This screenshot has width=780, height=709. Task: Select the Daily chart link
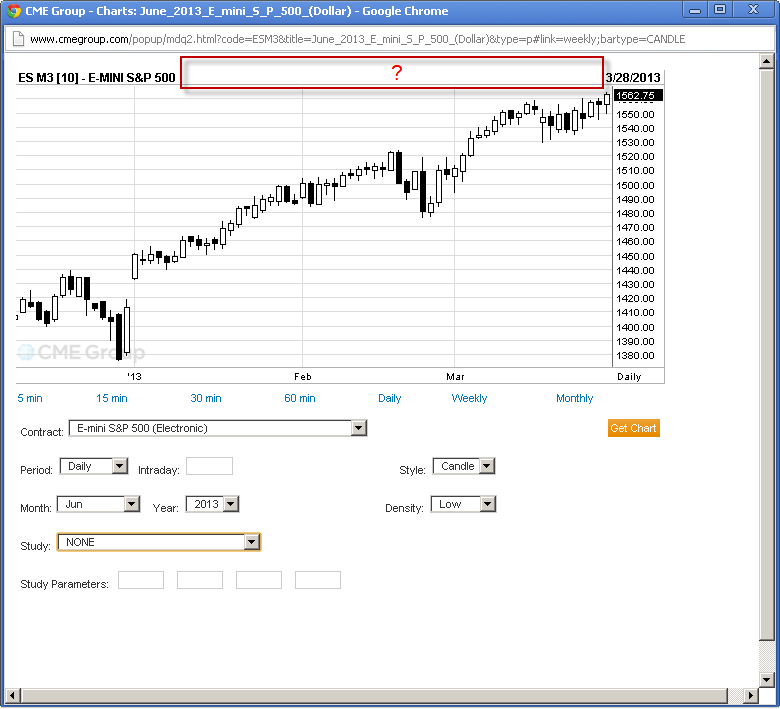pos(389,398)
